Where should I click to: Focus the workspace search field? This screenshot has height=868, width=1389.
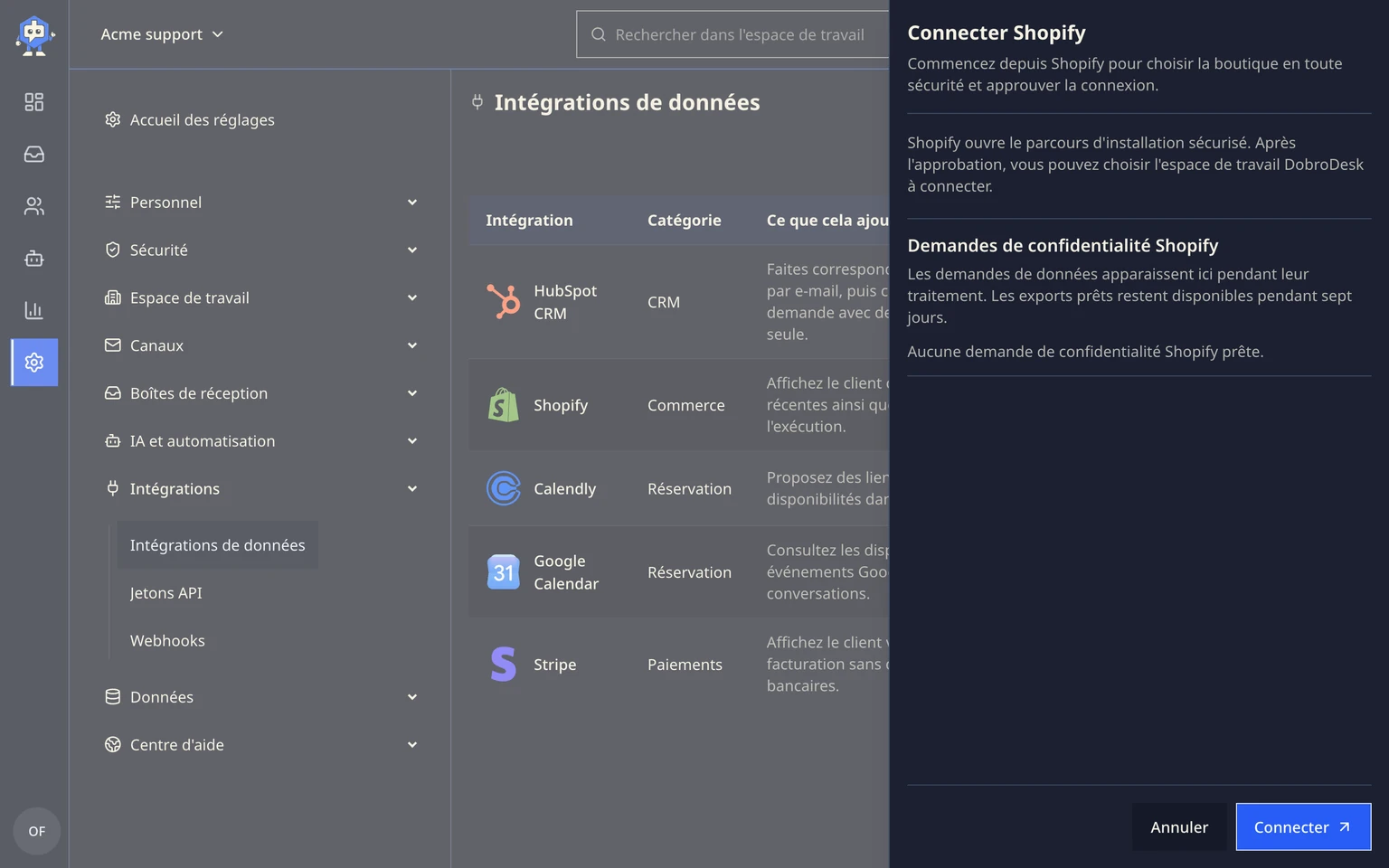tap(732, 34)
